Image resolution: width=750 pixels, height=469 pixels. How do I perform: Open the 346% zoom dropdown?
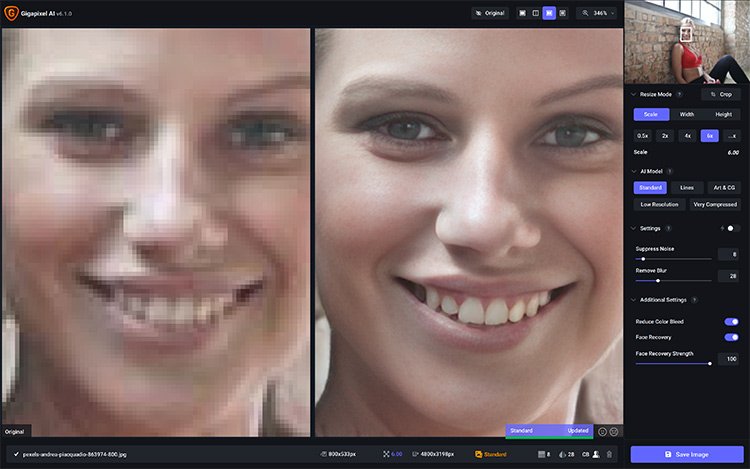click(x=599, y=13)
